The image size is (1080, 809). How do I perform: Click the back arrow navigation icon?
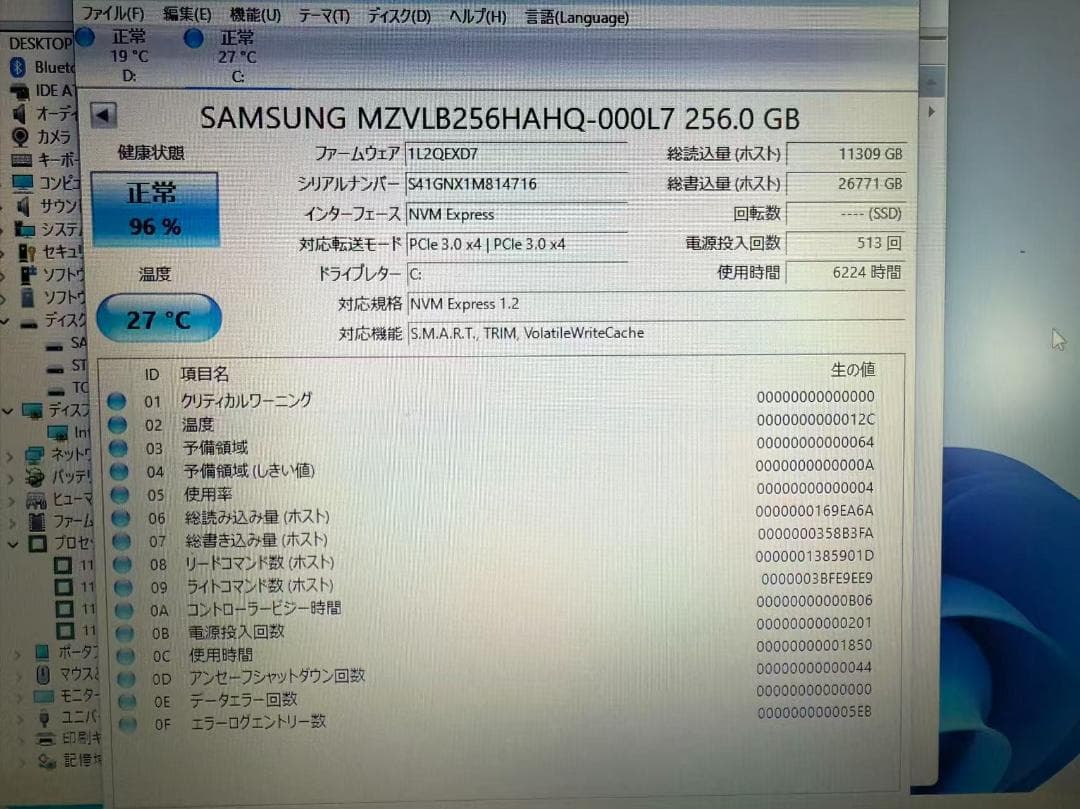pyautogui.click(x=104, y=116)
